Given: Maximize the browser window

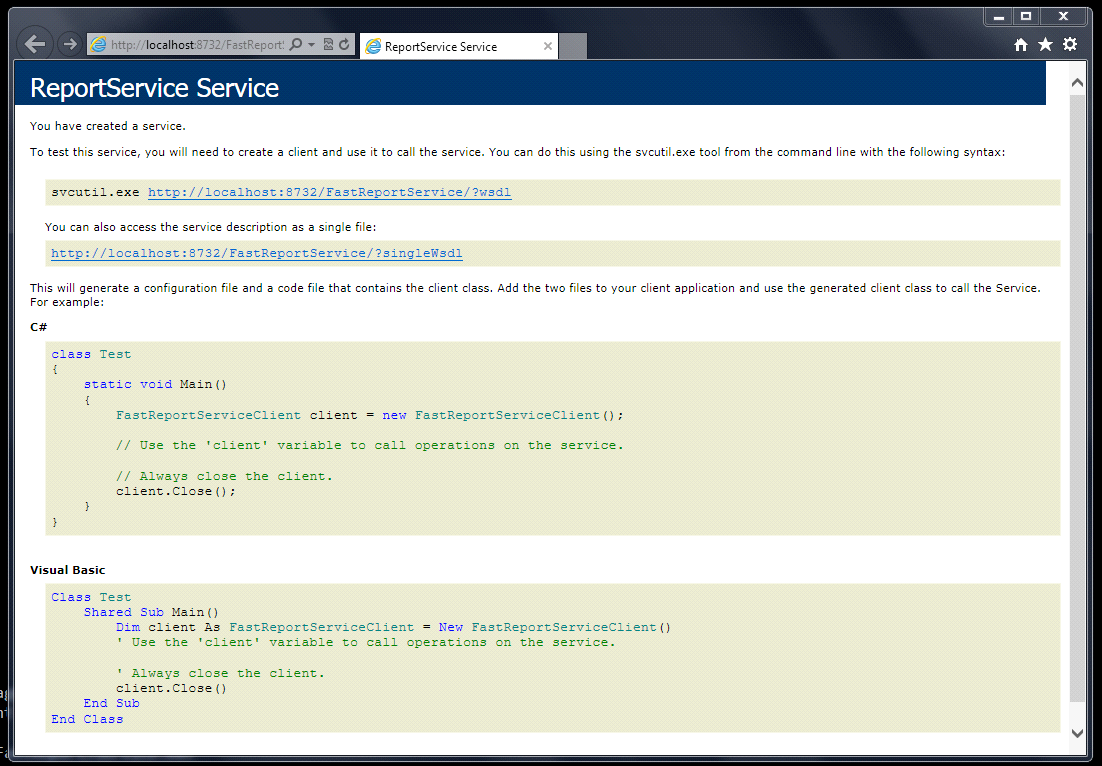Looking at the screenshot, I should (x=1026, y=16).
